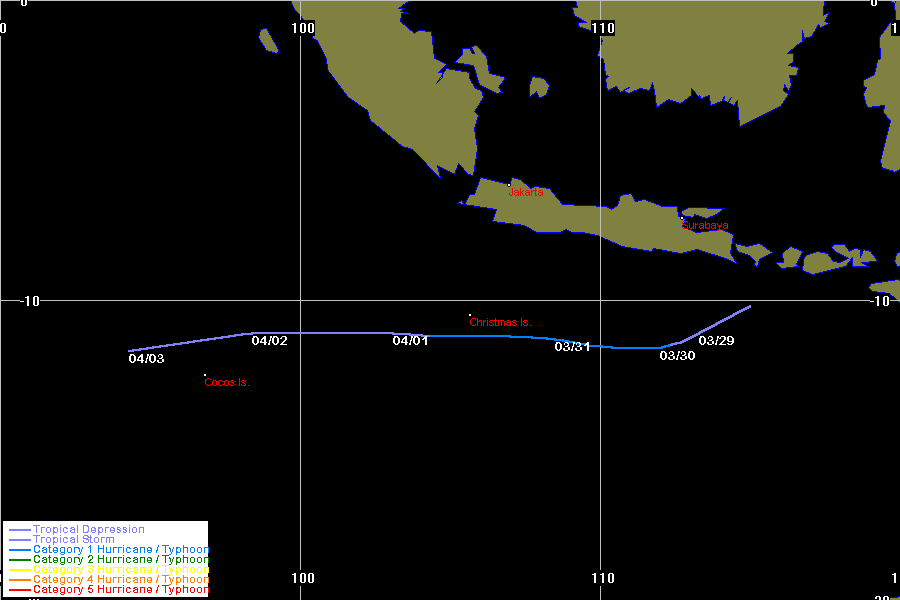Image resolution: width=900 pixels, height=600 pixels.
Task: Click the 04/01 storm position label
Action: pyautogui.click(x=410, y=341)
